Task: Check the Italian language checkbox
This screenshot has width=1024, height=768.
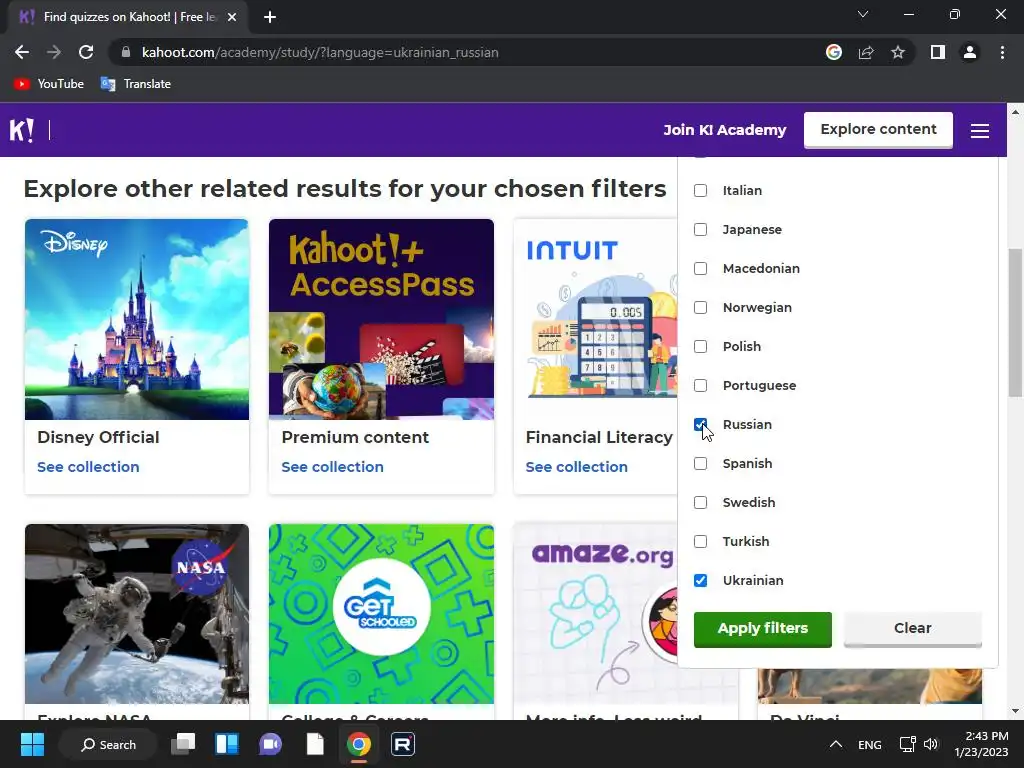Action: (700, 191)
